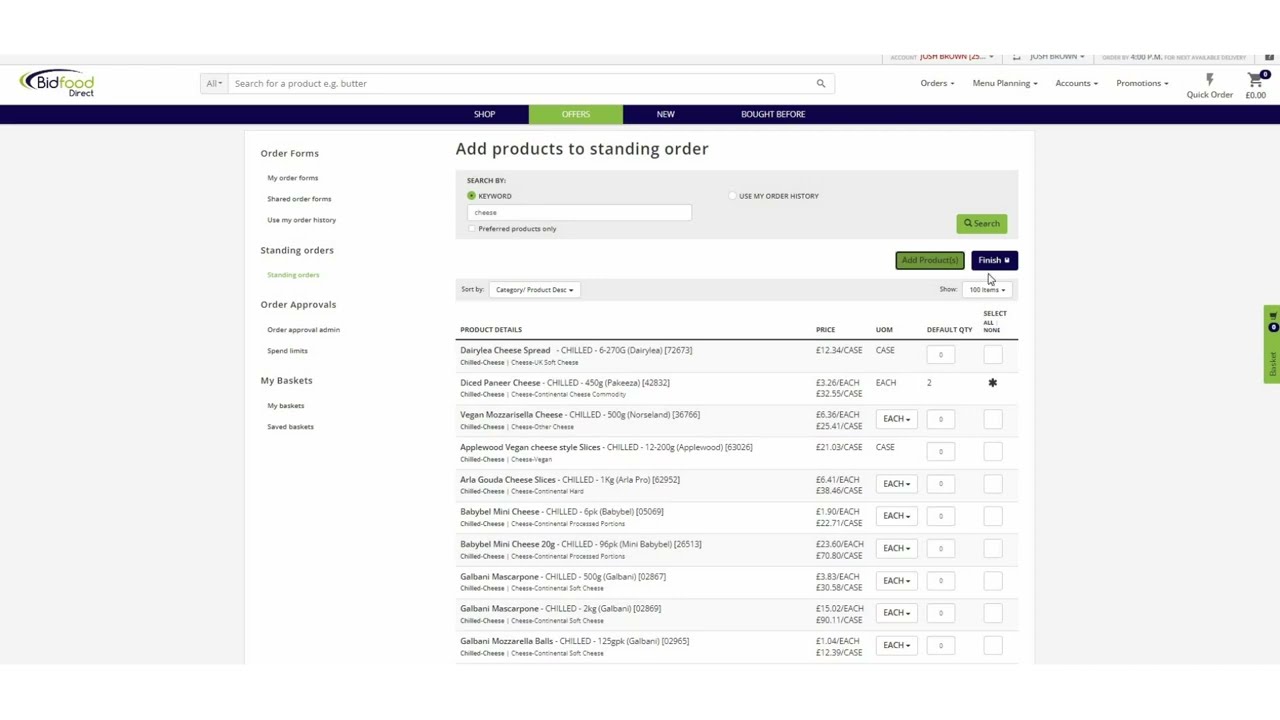Open Galbani Mozzarella Balls product name

(506, 641)
